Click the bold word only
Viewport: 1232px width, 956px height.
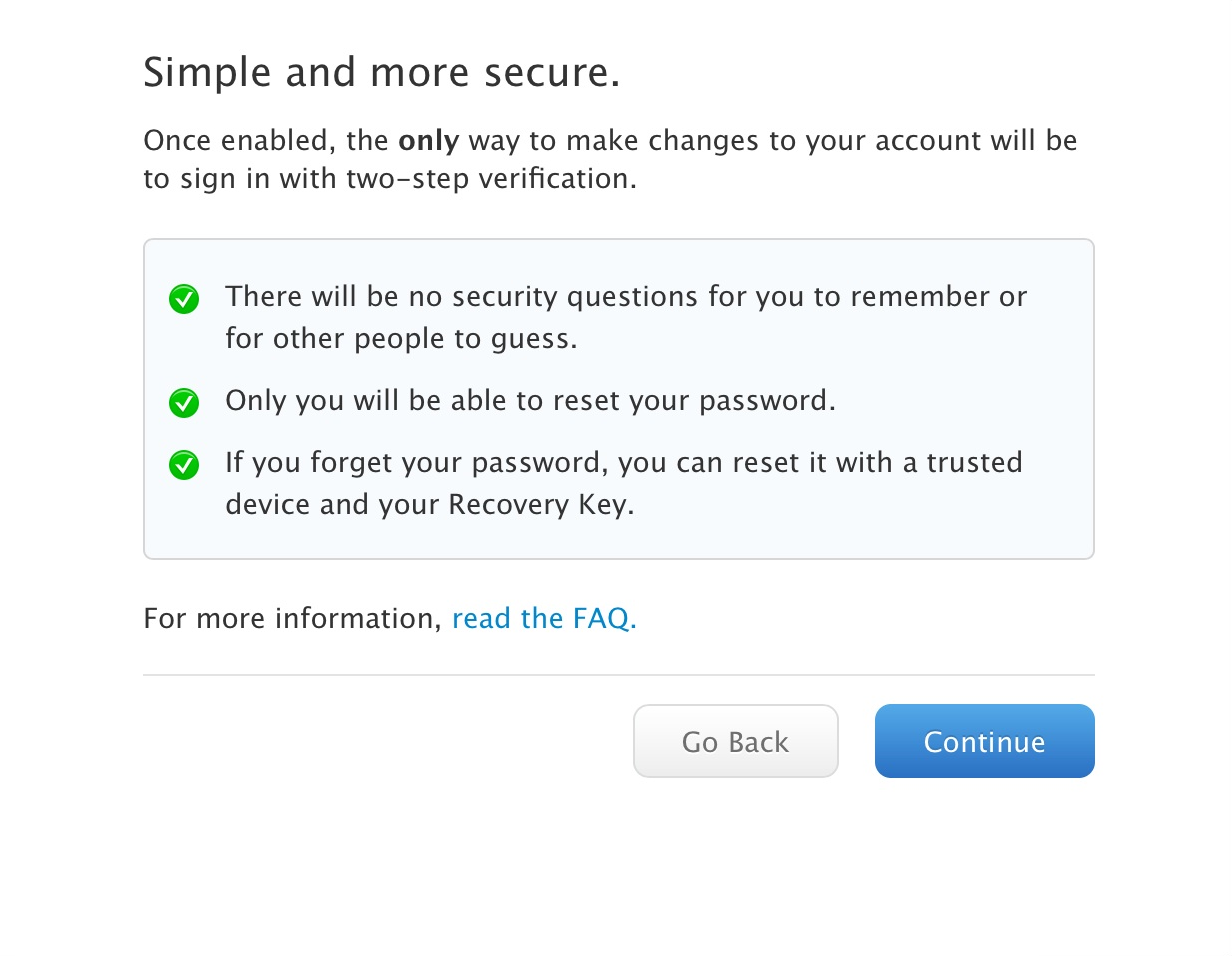coord(428,140)
